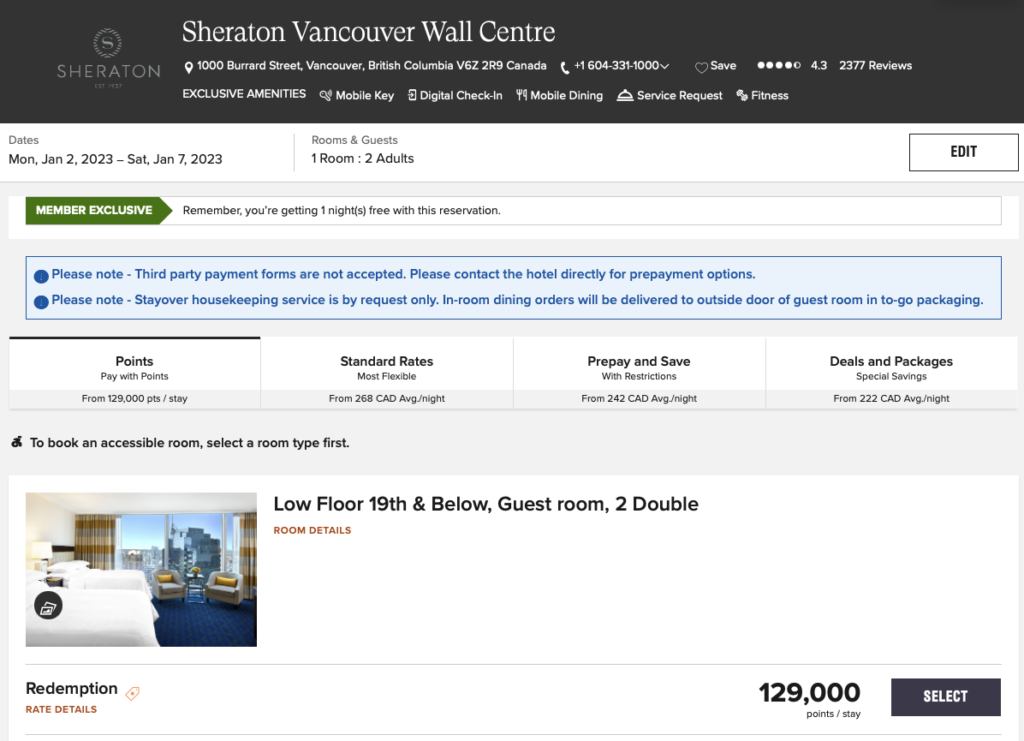Switch to the Standard Rates tab
Image resolution: width=1024 pixels, height=741 pixels.
(x=386, y=362)
